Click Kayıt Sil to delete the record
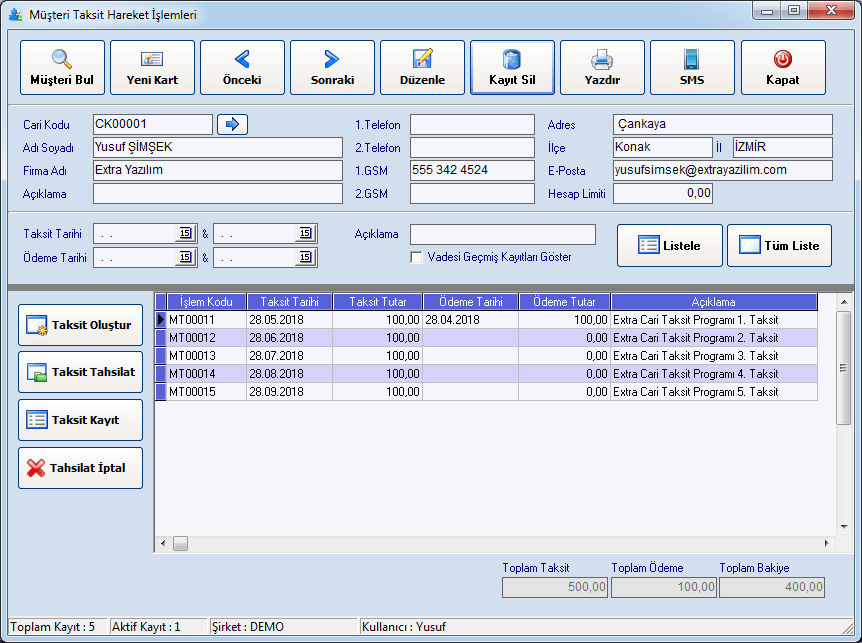This screenshot has width=862, height=643. pos(512,68)
